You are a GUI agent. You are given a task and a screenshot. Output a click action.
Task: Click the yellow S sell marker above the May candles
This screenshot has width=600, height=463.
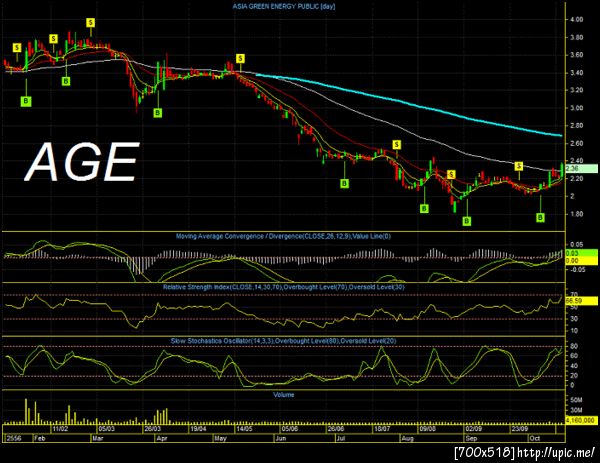tap(240, 59)
